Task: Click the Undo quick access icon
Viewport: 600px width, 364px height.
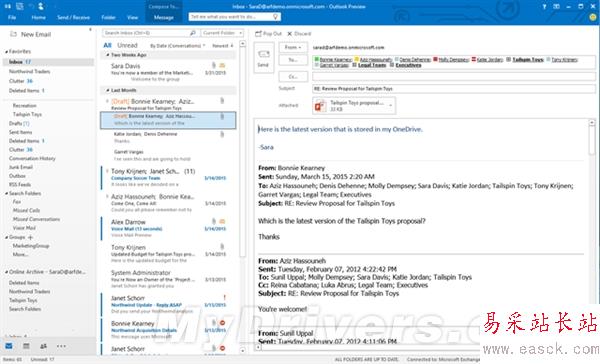Action: (x=31, y=6)
